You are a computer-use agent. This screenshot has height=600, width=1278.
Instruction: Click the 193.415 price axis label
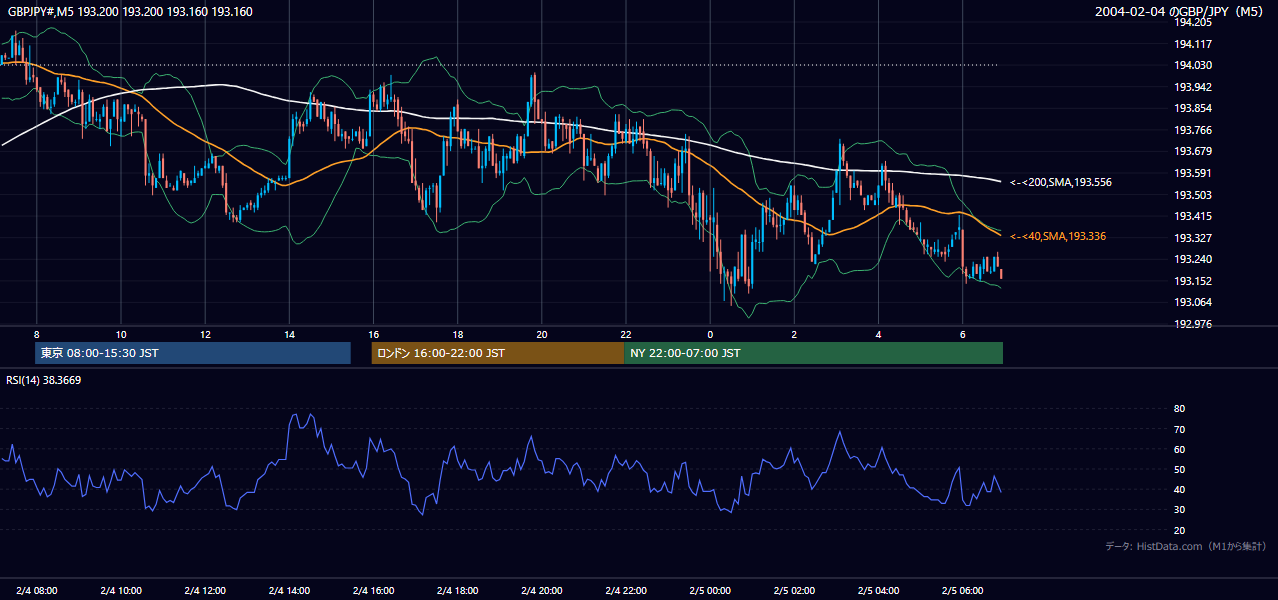tap(1193, 216)
